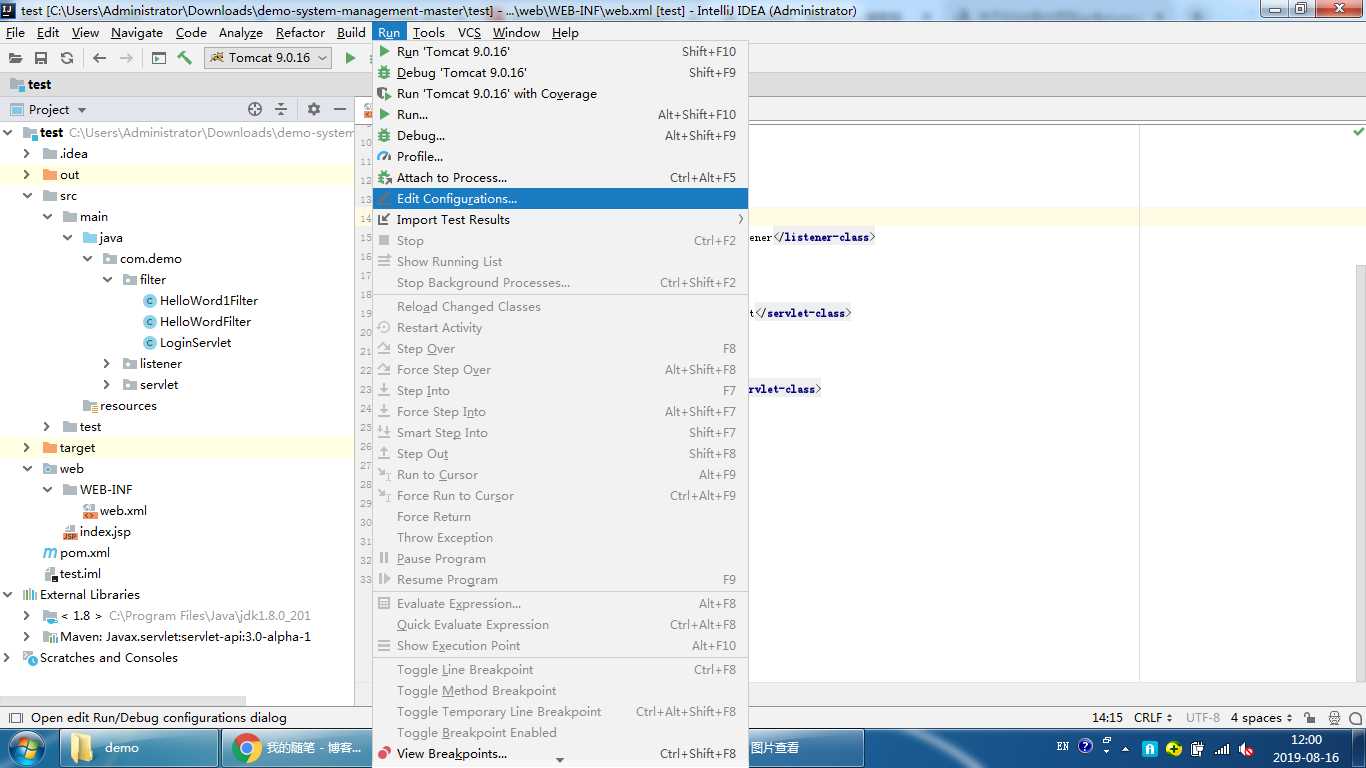
Task: Click the EN language indicator in system tray
Action: point(1062,746)
